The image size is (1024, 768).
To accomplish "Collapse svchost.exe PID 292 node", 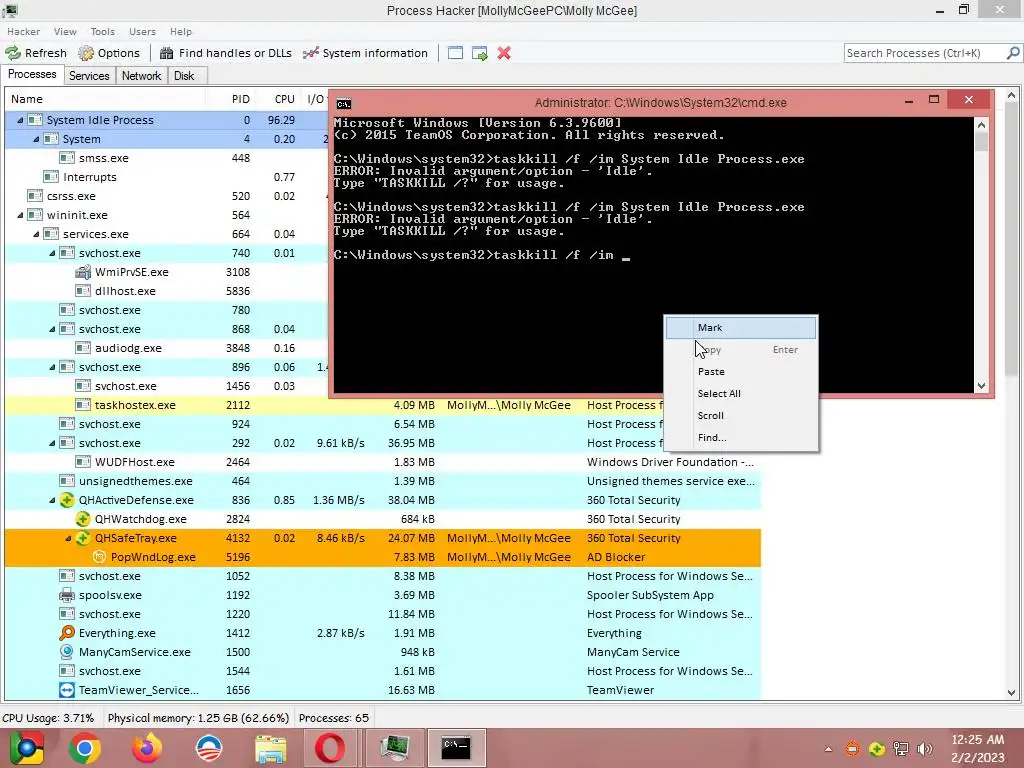I will tap(52, 443).
